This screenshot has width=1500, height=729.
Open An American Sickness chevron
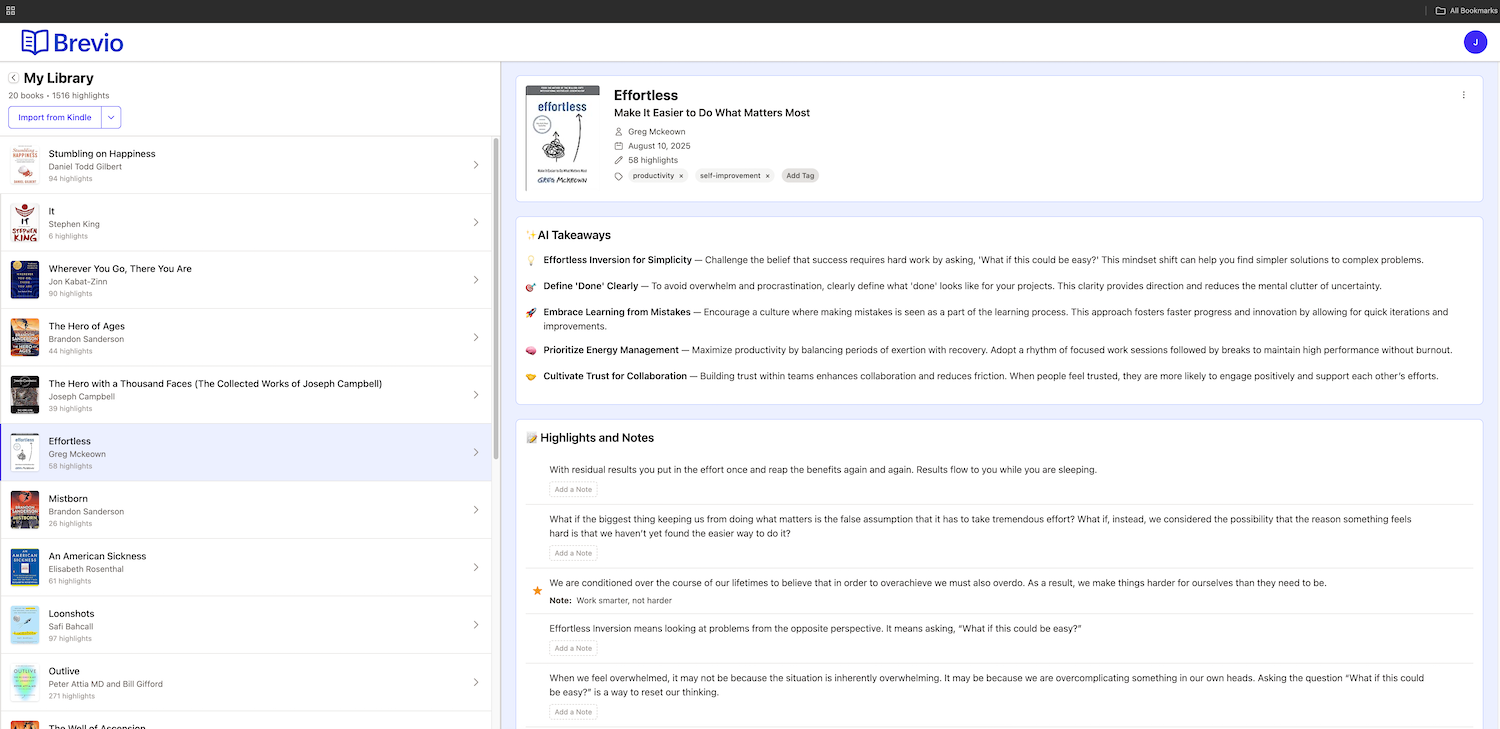(x=476, y=568)
